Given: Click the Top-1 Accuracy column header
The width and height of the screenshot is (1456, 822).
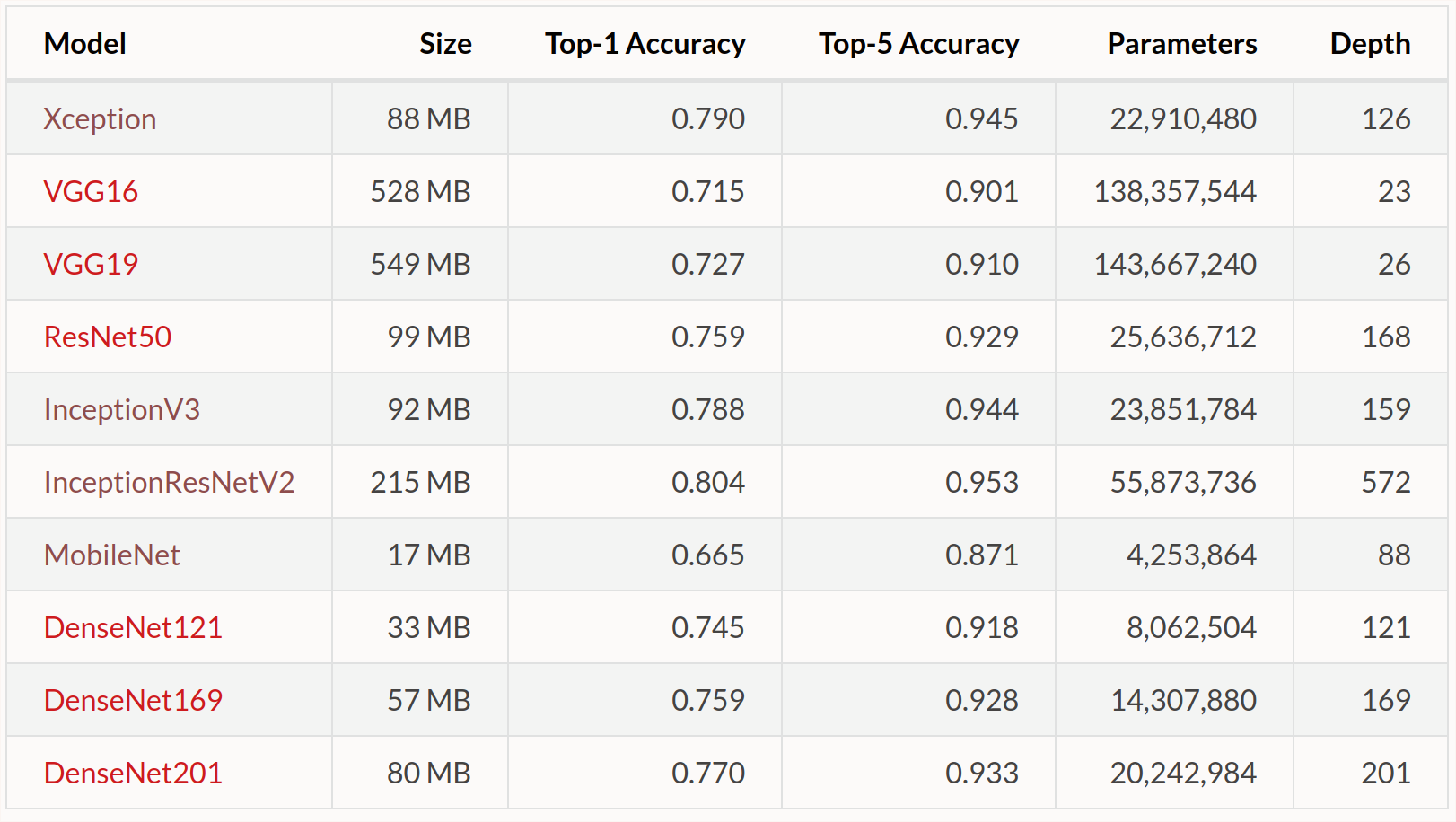Looking at the screenshot, I should [x=645, y=43].
